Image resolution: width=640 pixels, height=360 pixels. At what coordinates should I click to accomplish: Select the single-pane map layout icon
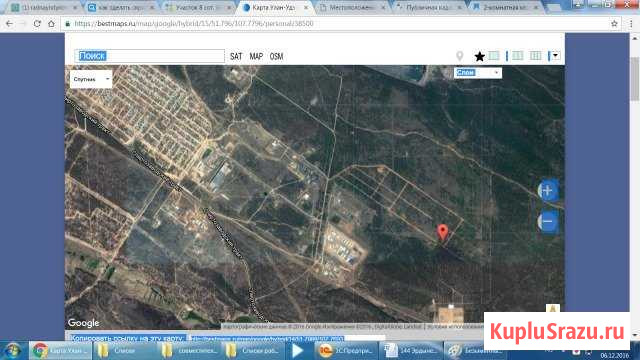[493, 56]
